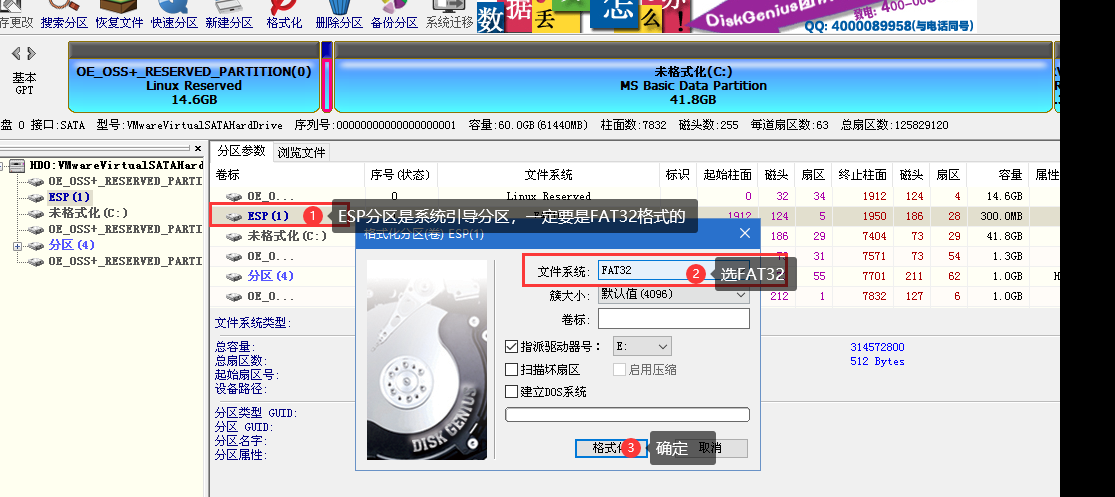This screenshot has height=497, width=1115.
Task: Tick the 建立DOS系统 checkbox
Action: pos(511,392)
